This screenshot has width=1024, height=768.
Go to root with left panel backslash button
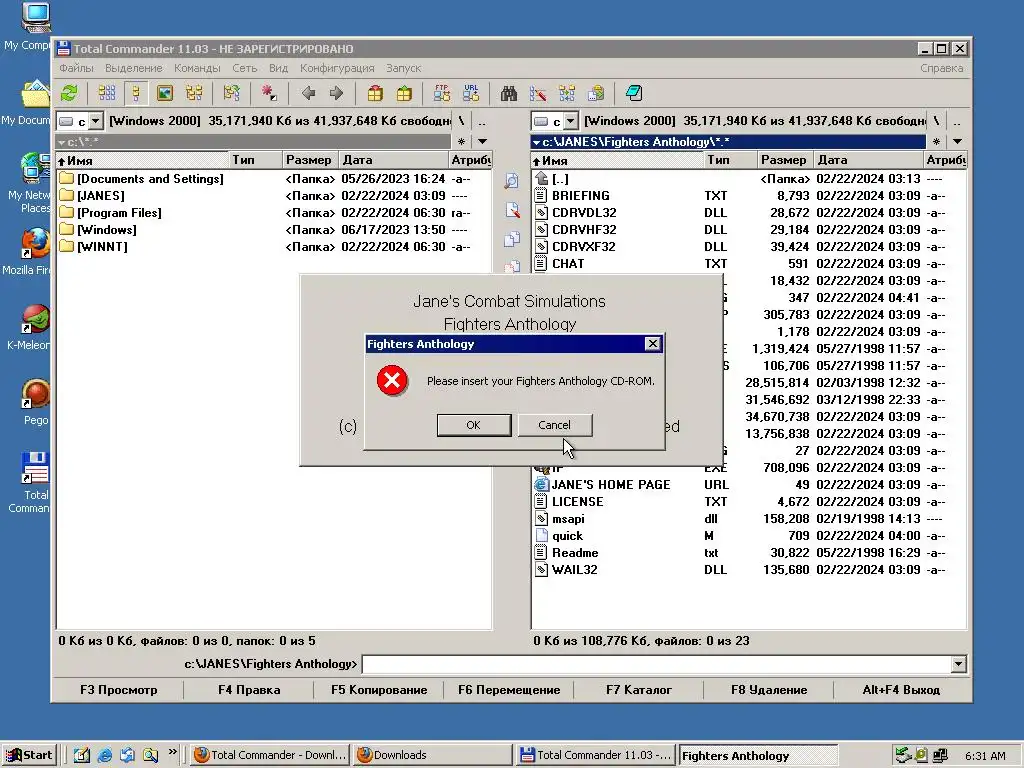461,121
